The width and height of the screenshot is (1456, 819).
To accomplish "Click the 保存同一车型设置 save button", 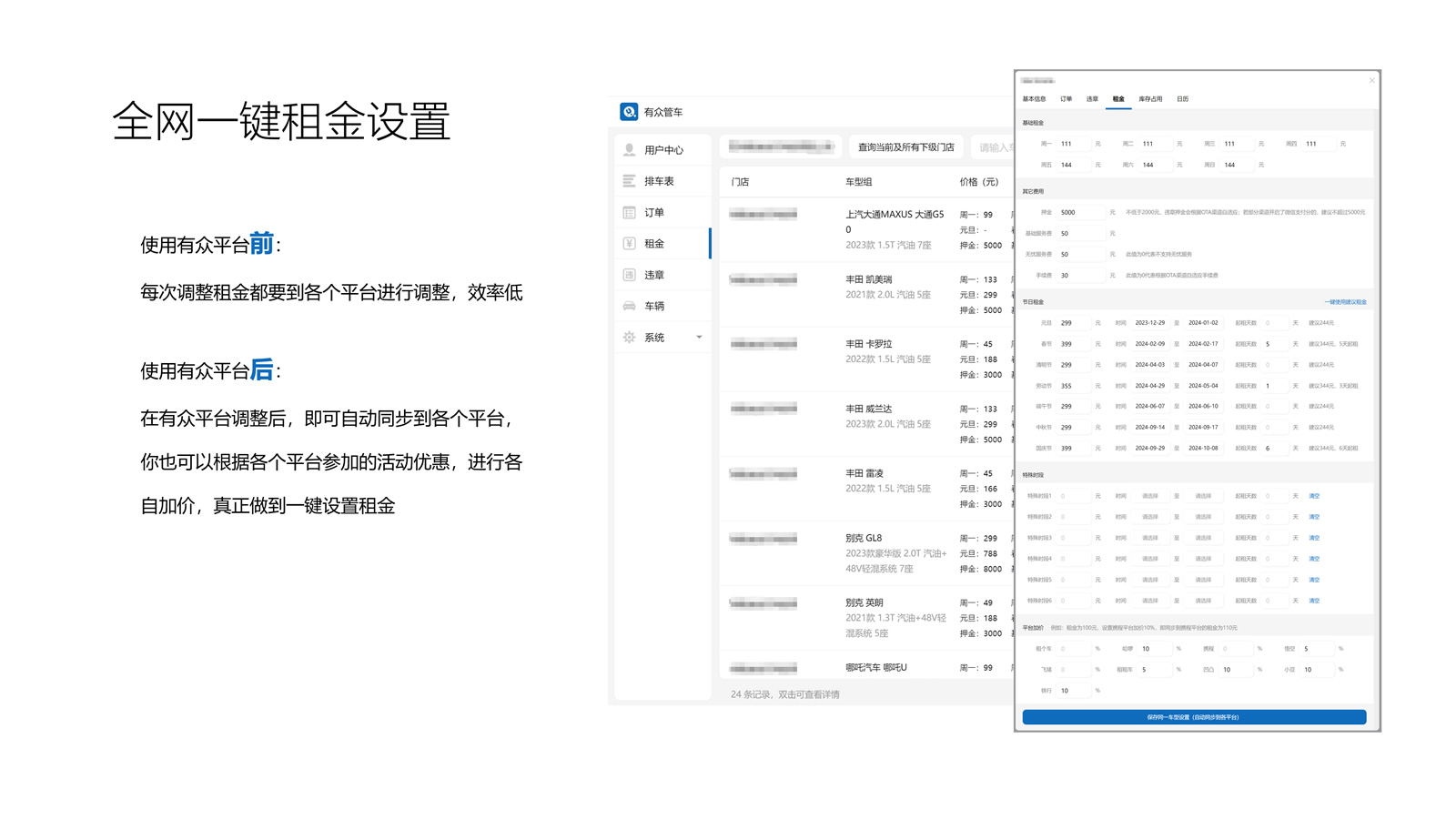I will tap(1194, 717).
